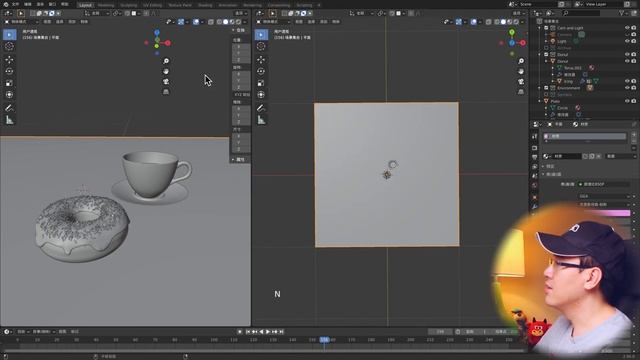
Task: Select the Cursor tool in left viewport
Action: point(9,46)
